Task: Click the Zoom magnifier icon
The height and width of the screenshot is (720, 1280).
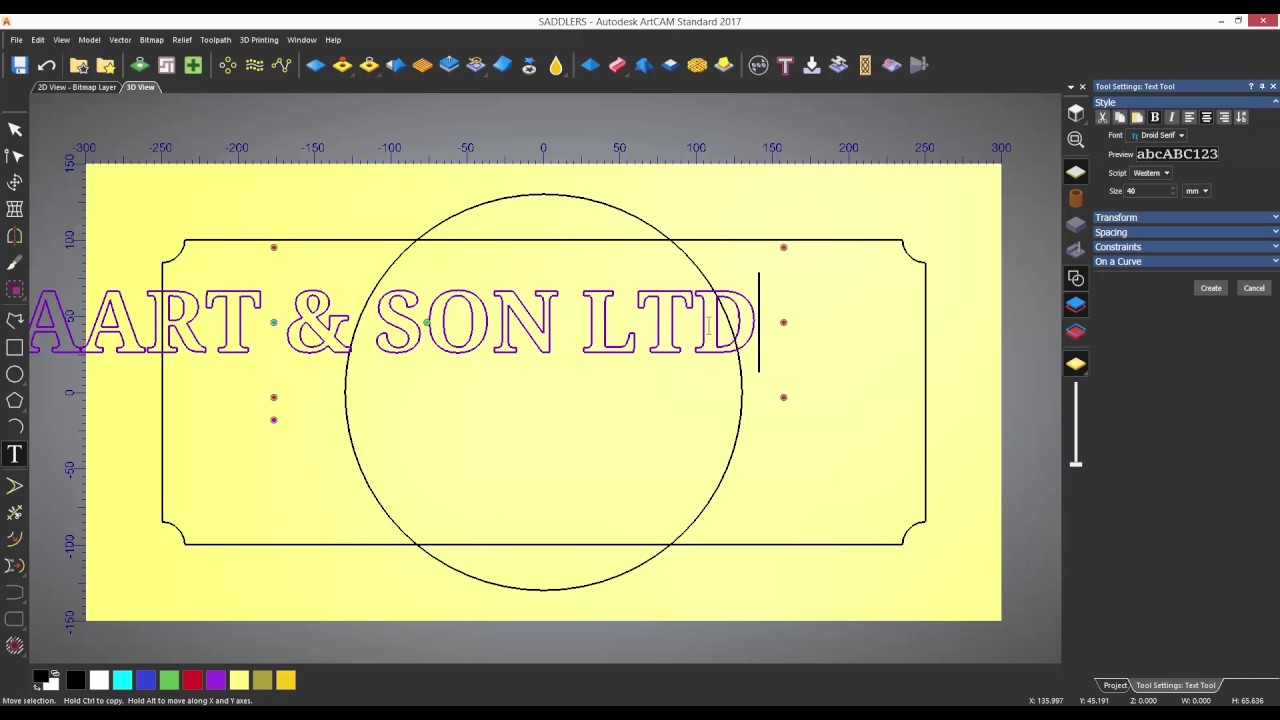Action: pos(1076,140)
